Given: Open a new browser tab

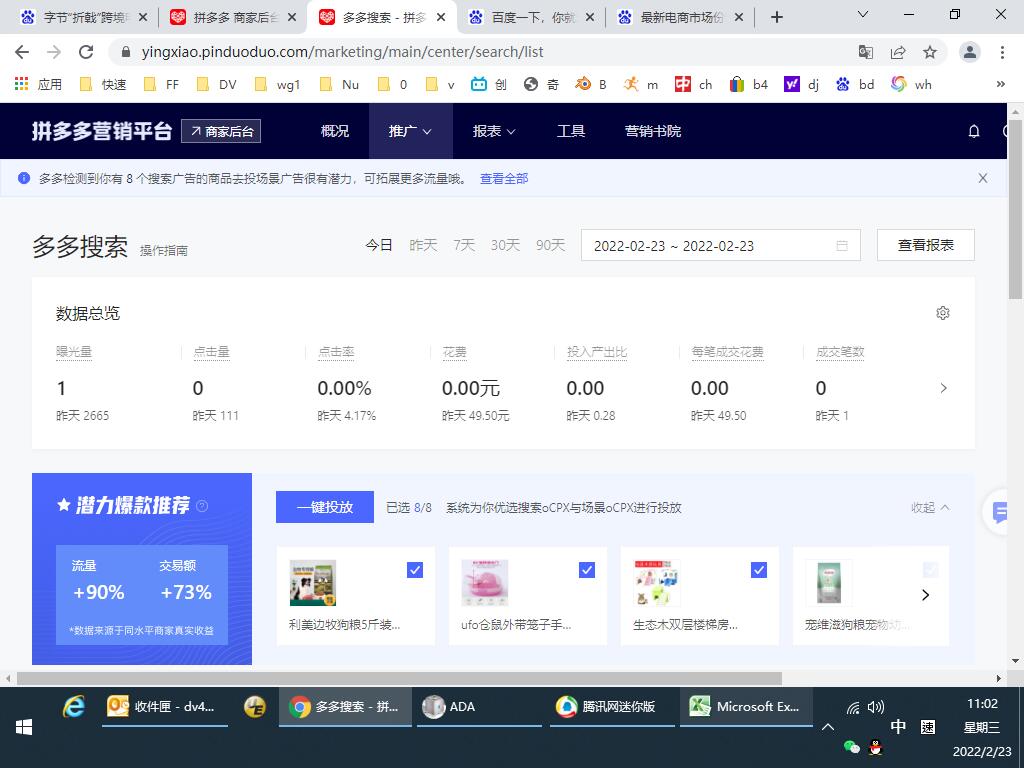Looking at the screenshot, I should pos(776,18).
